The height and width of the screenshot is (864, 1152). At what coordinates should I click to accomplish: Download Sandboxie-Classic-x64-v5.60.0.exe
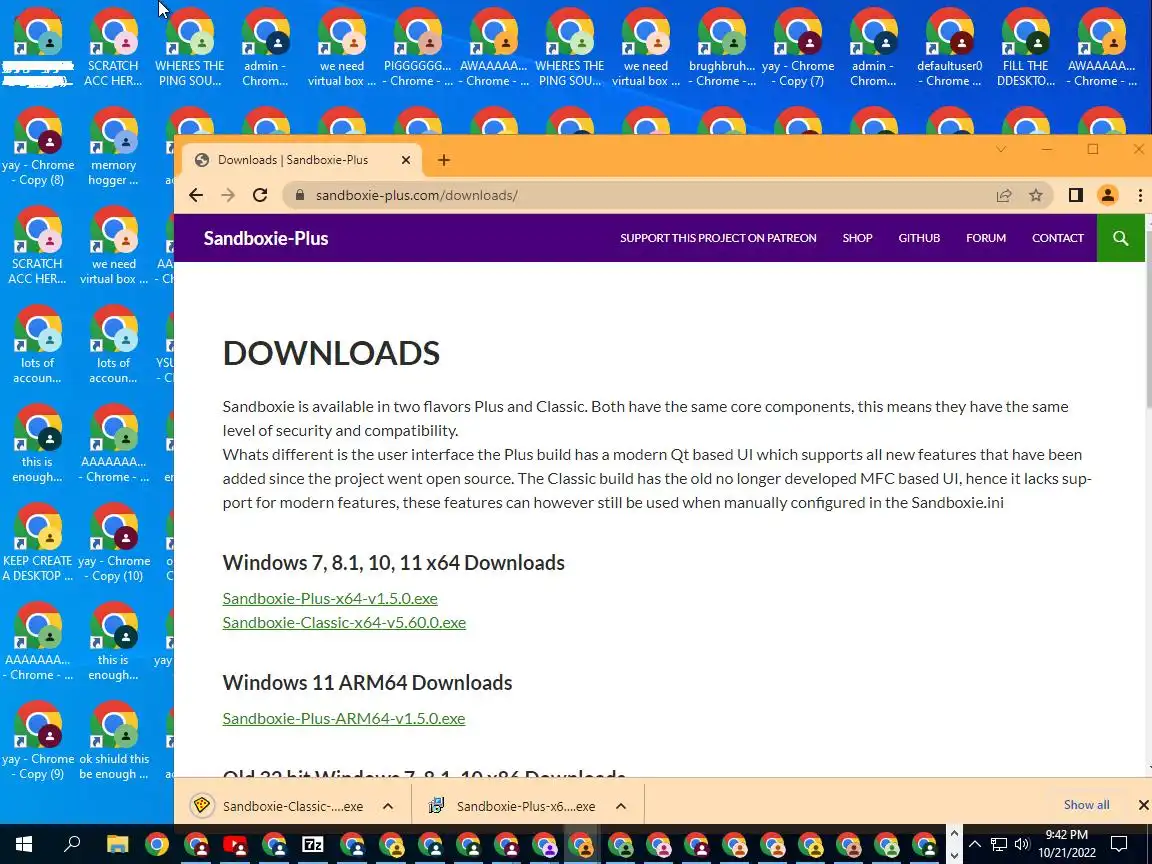344,622
